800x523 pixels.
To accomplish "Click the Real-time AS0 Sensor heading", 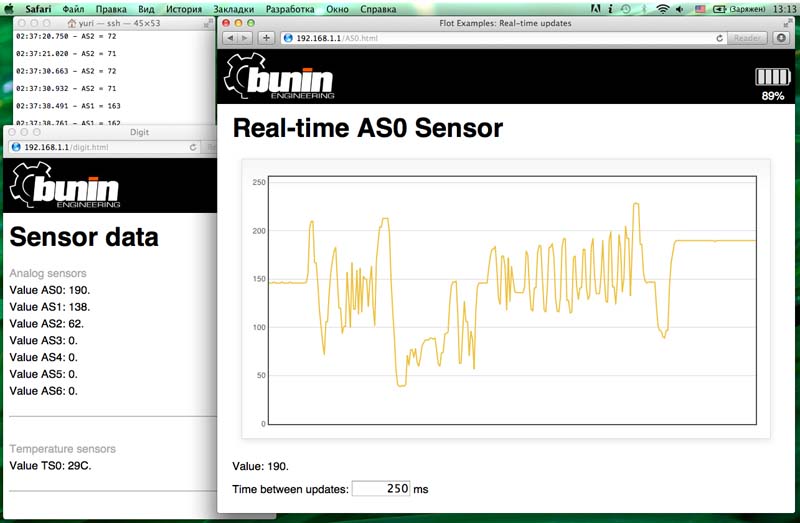I will pos(368,128).
